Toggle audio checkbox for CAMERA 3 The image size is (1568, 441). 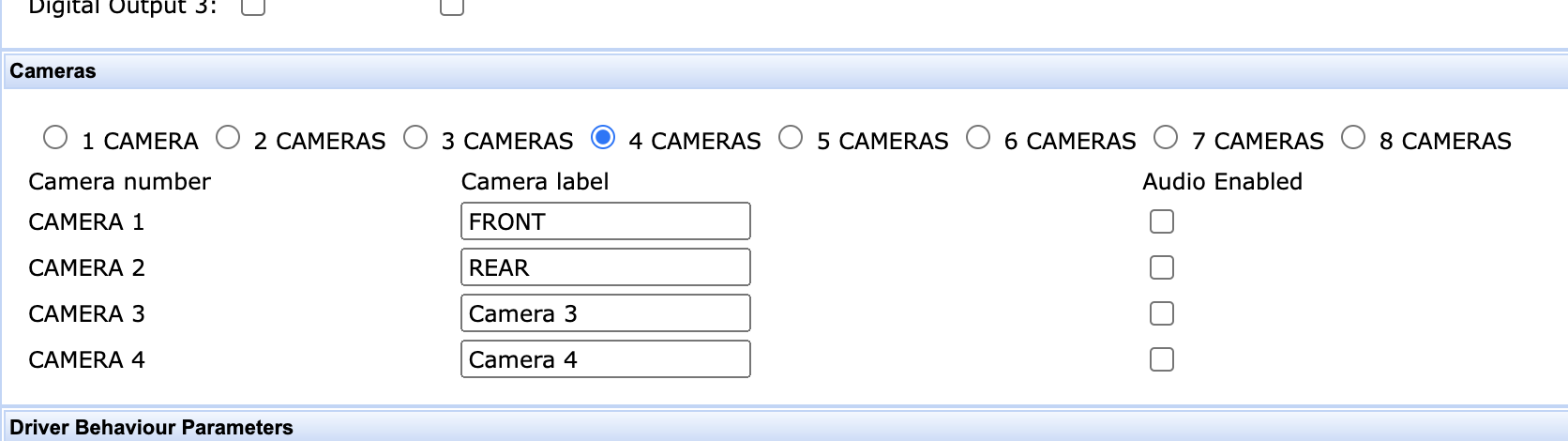click(1162, 313)
